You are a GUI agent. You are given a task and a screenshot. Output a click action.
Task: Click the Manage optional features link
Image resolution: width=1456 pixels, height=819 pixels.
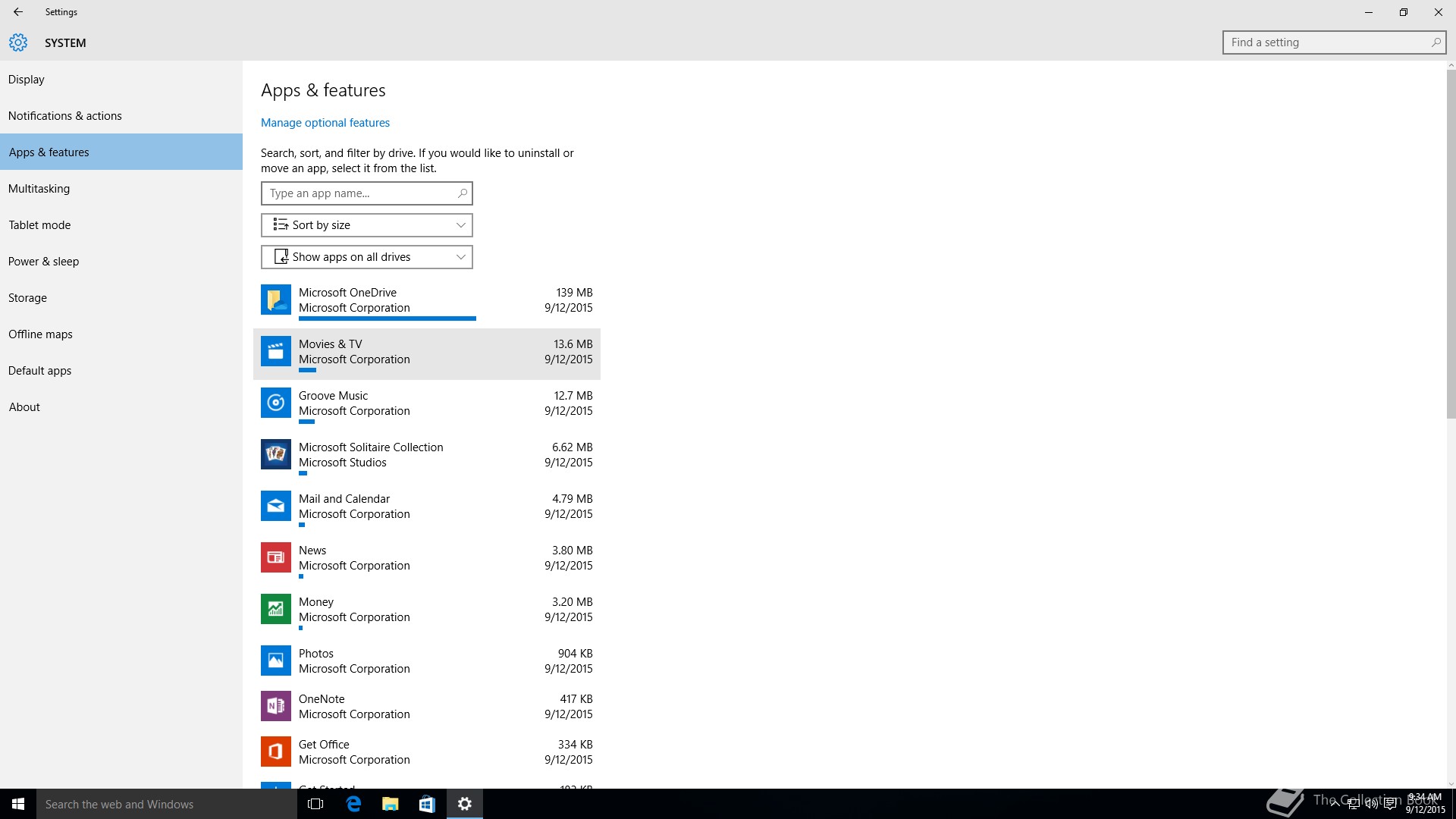coord(325,123)
